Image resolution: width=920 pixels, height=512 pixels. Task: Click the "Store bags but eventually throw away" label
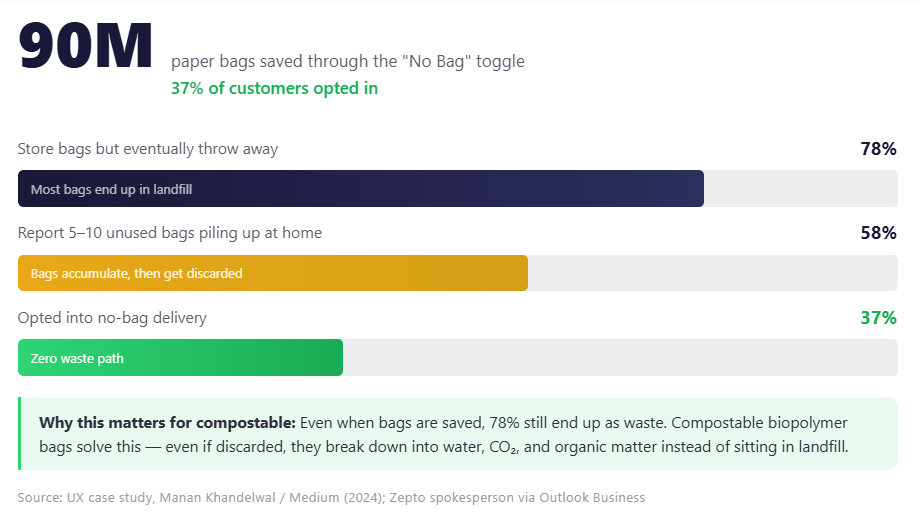tap(148, 149)
